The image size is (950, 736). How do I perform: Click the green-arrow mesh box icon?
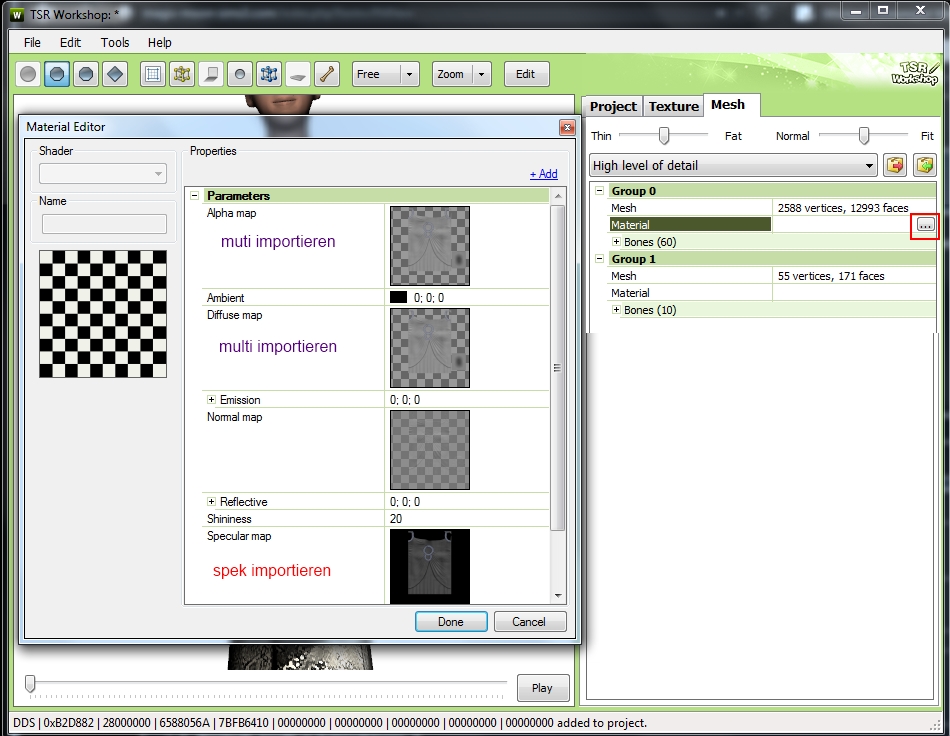(925, 165)
